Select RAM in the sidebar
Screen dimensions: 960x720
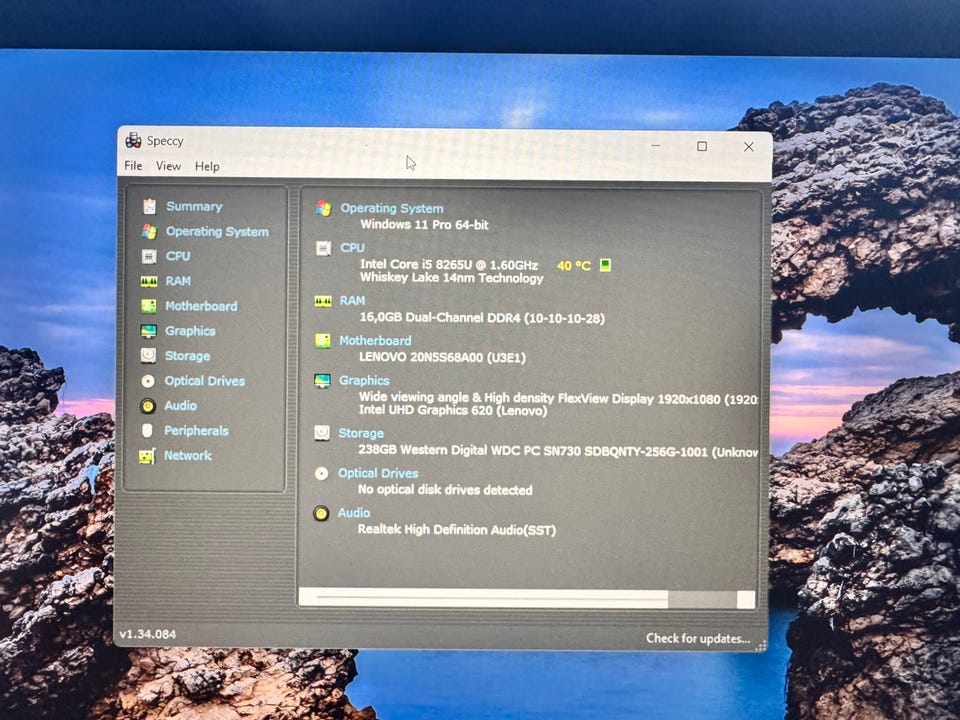coord(178,281)
